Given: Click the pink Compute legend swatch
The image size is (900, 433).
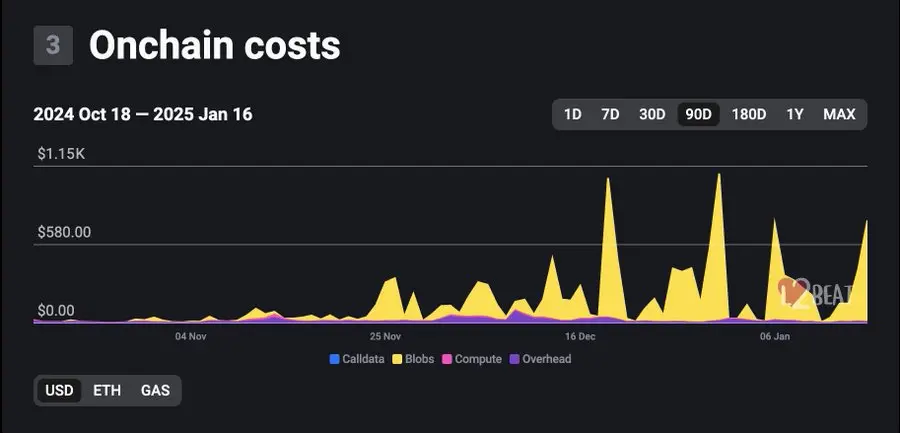Looking at the screenshot, I should click(448, 359).
